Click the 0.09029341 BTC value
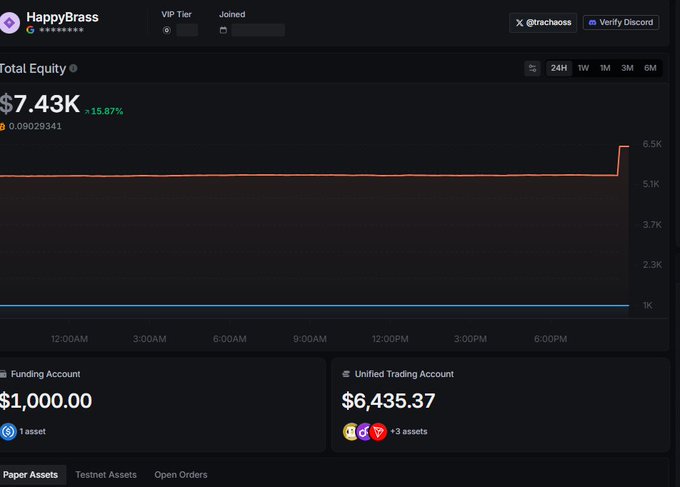 point(35,126)
